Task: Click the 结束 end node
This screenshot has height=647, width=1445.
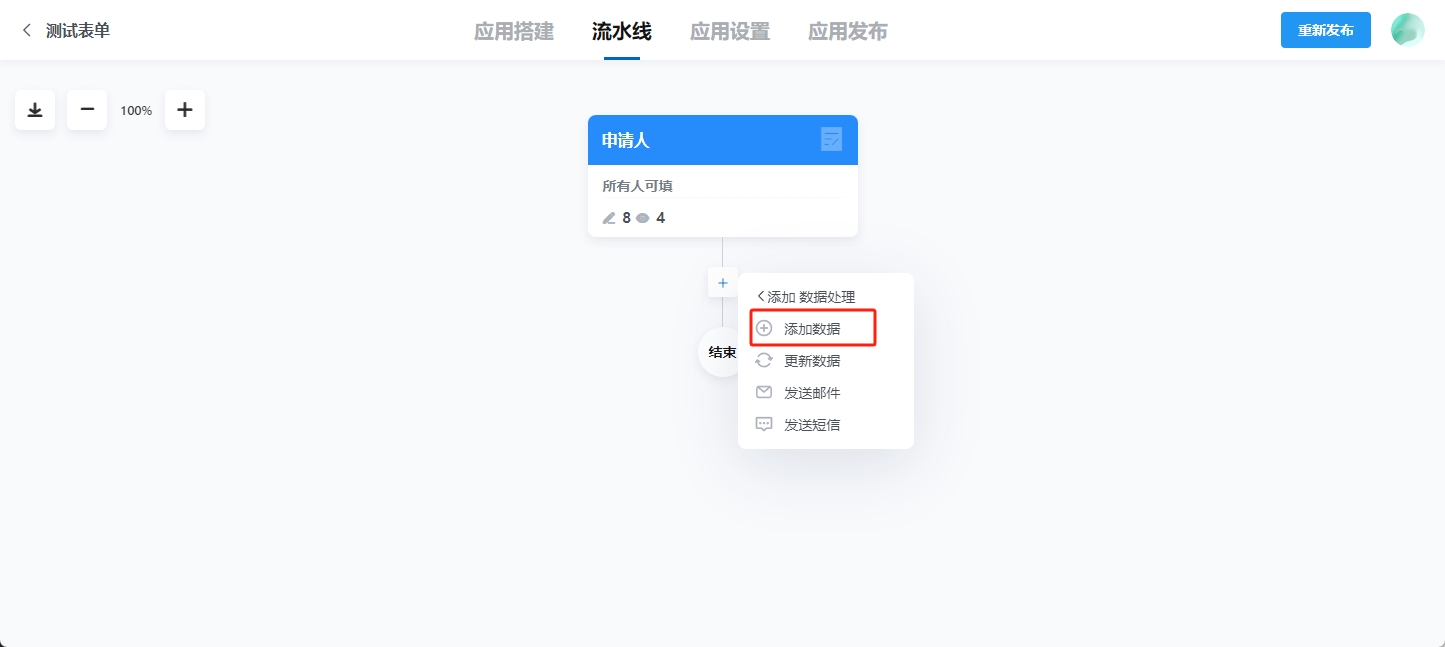Action: pyautogui.click(x=718, y=352)
